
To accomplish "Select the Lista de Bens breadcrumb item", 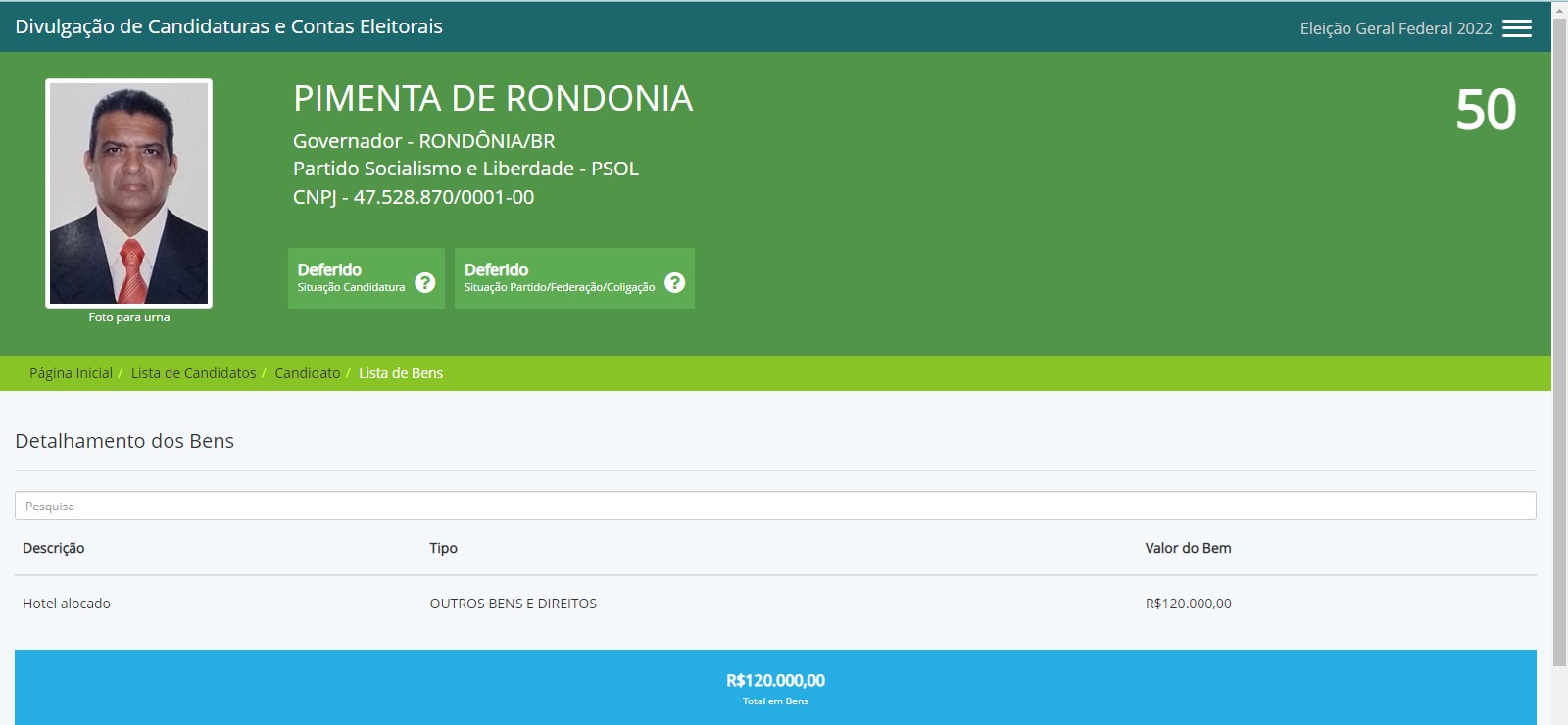I will (401, 373).
